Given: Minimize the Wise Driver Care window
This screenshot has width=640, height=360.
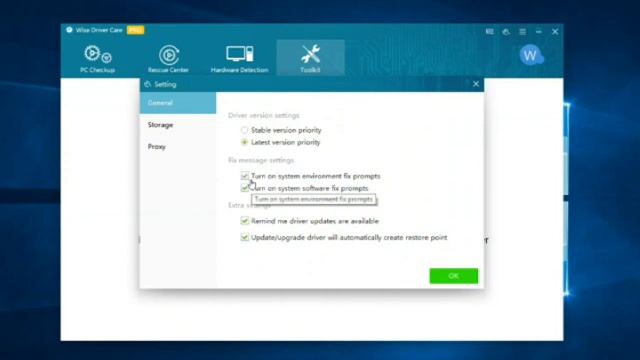Looking at the screenshot, I should [x=539, y=31].
